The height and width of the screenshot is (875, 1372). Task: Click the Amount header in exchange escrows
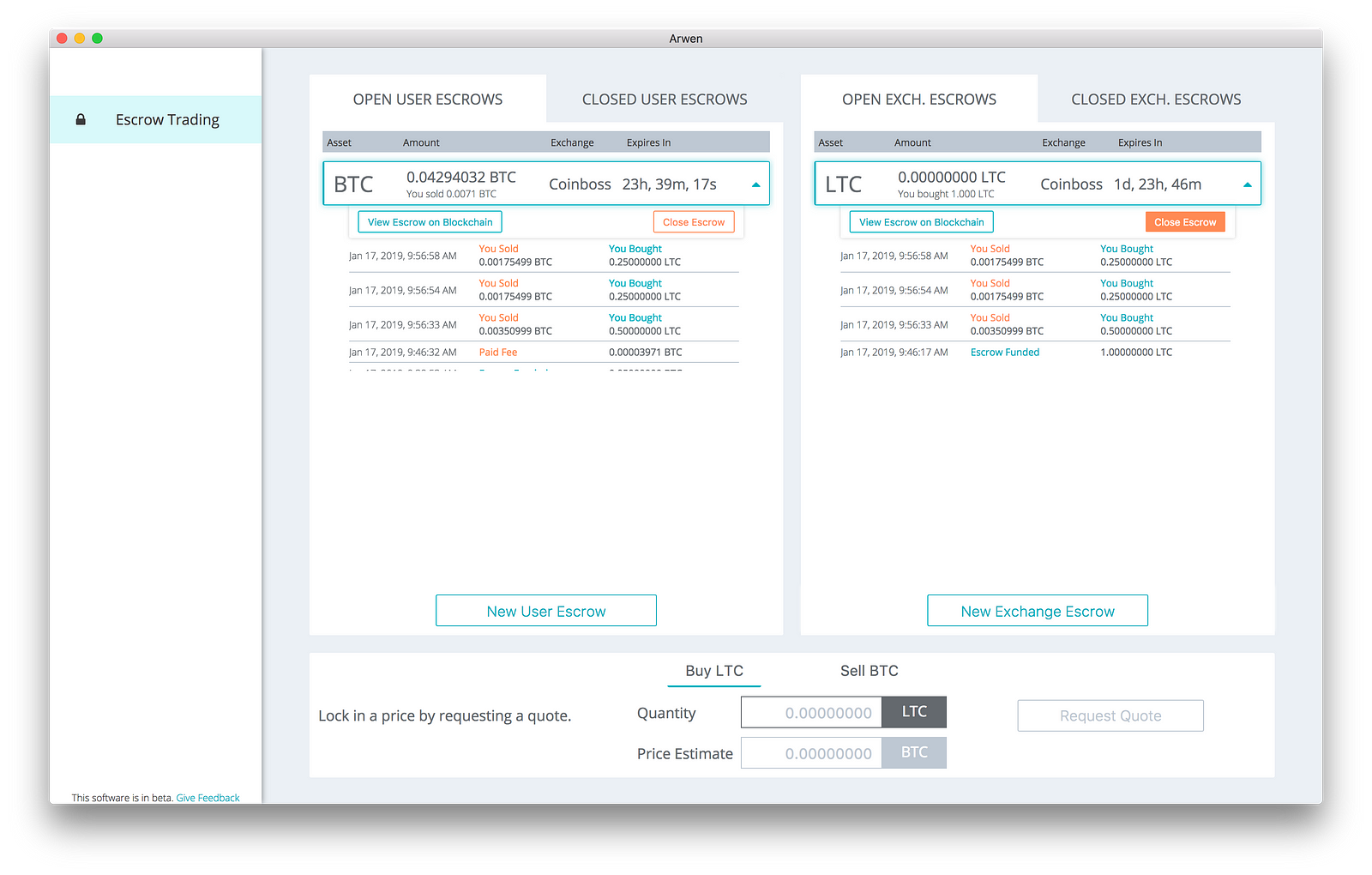pos(912,143)
